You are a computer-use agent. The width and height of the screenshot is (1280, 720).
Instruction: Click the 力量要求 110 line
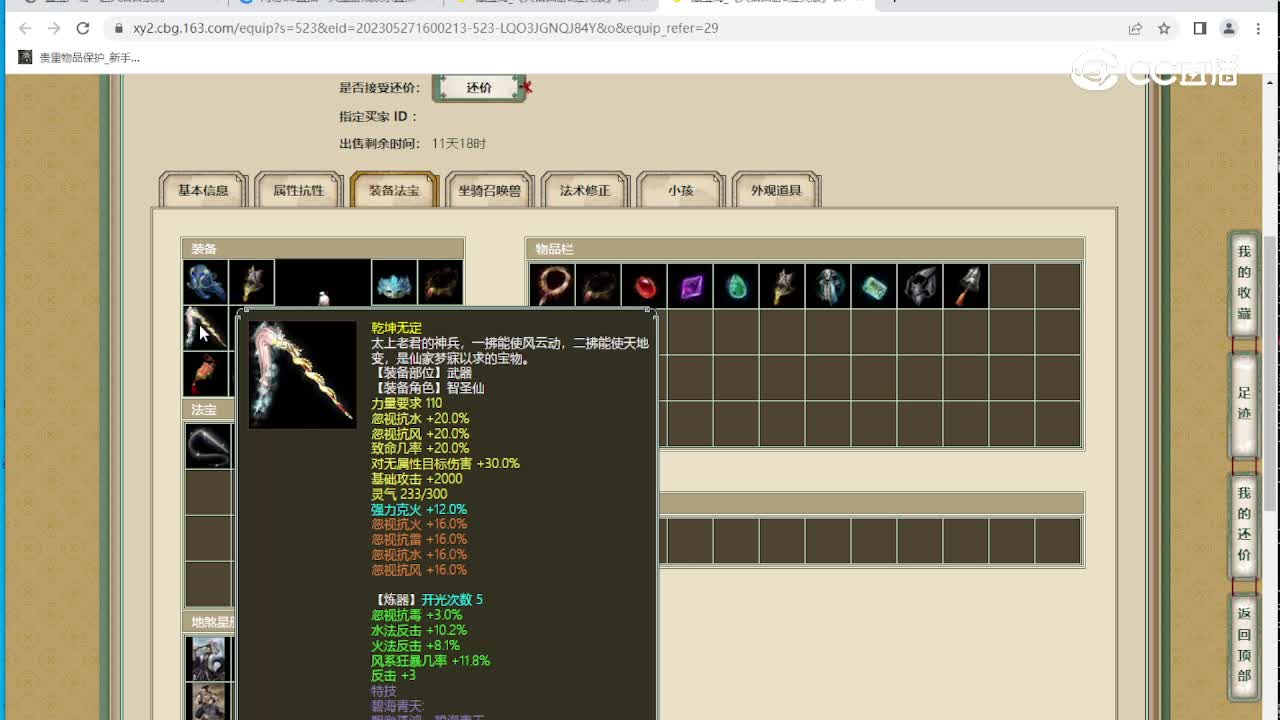click(406, 403)
